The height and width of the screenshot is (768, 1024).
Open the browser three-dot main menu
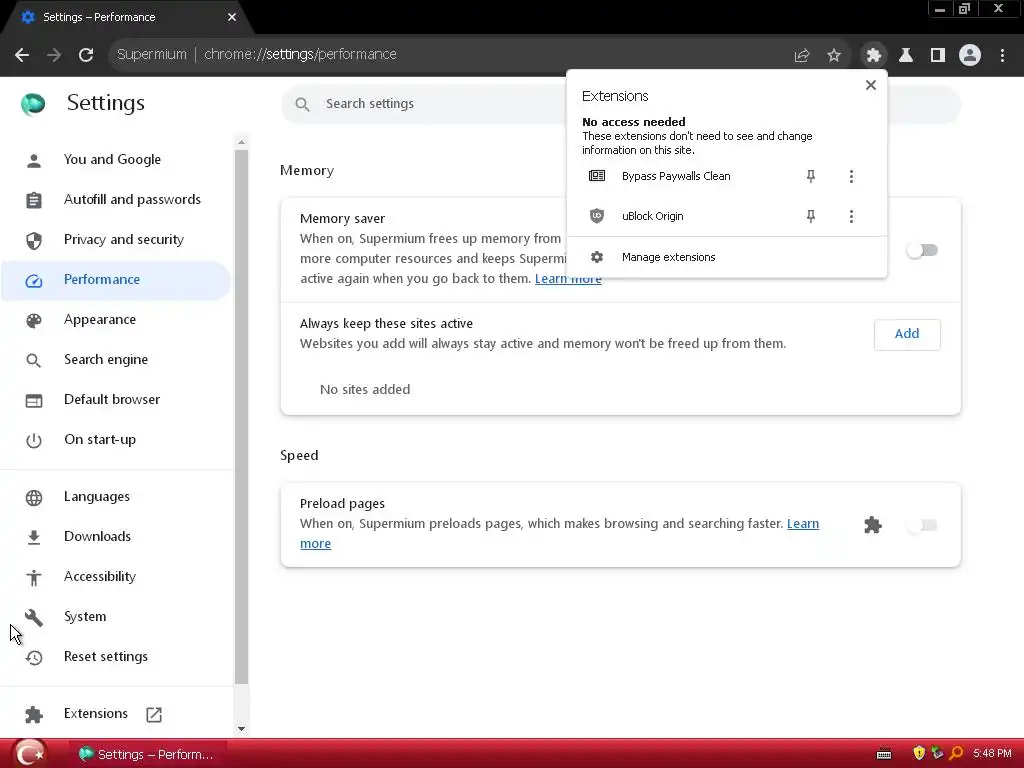(x=1002, y=55)
